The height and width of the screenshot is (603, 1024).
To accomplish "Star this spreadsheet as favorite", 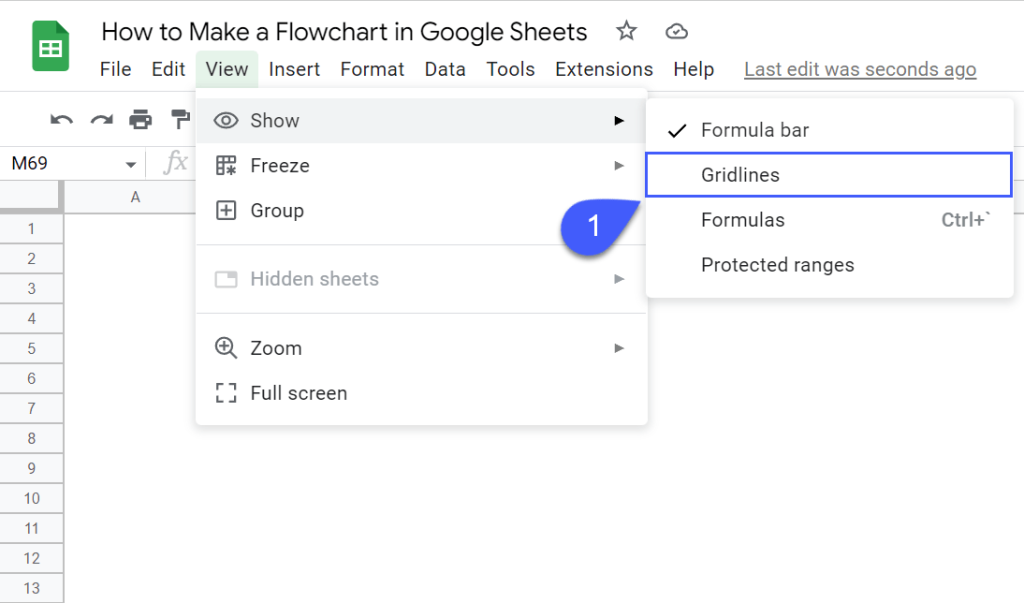I will (626, 31).
